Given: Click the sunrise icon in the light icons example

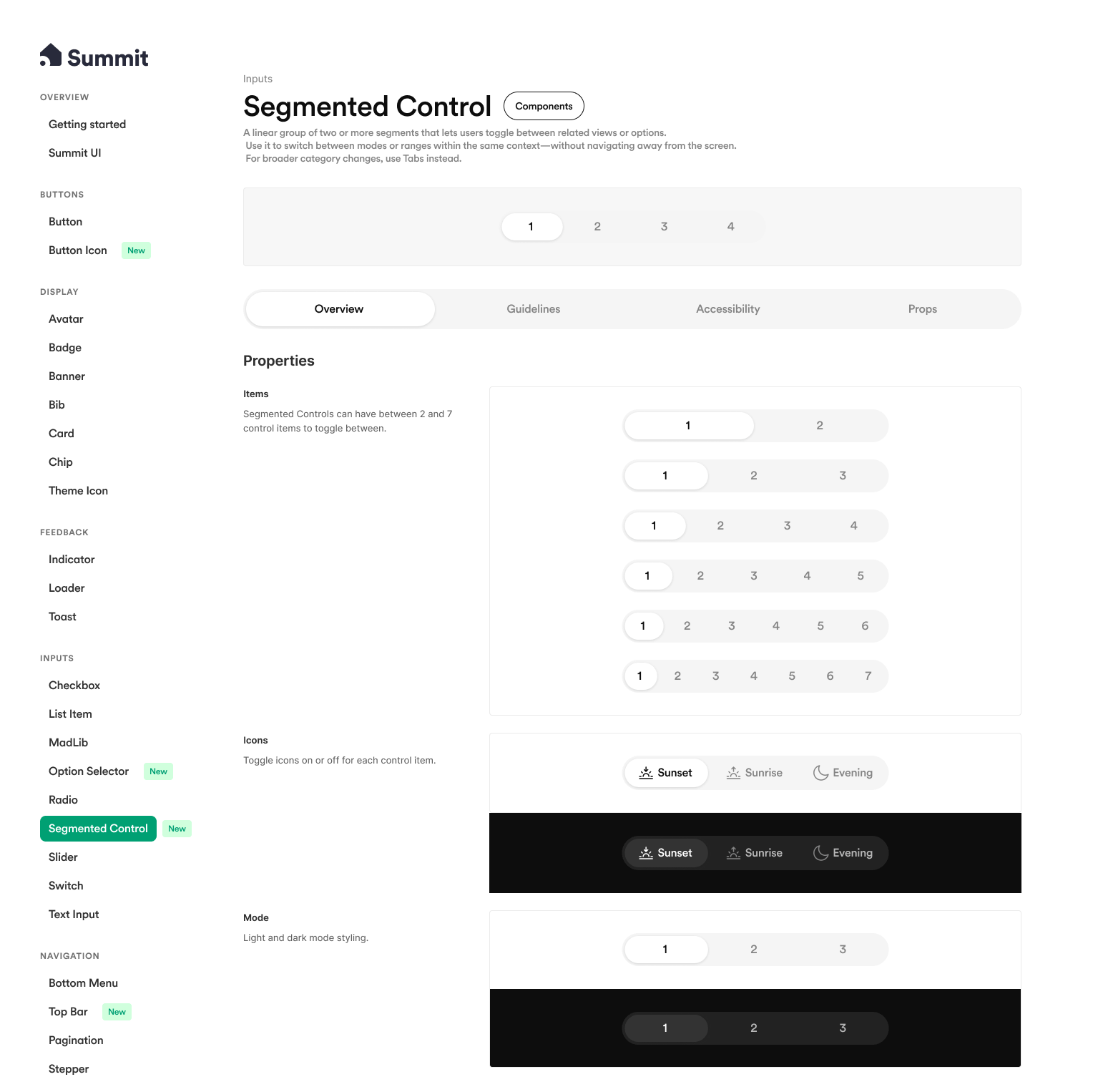Looking at the screenshot, I should tap(733, 773).
